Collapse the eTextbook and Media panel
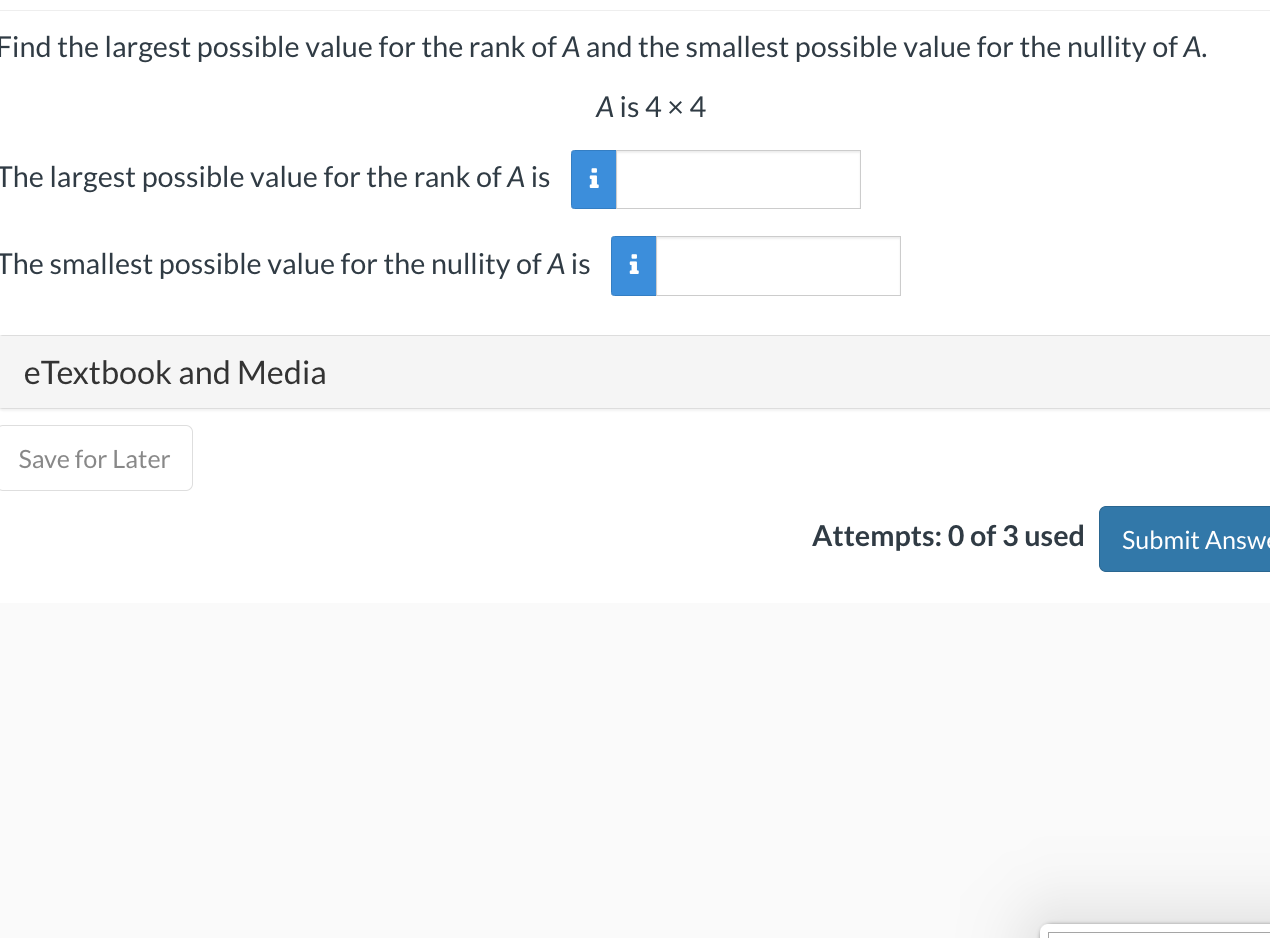Viewport: 1270px width, 938px height. pyautogui.click(x=175, y=372)
